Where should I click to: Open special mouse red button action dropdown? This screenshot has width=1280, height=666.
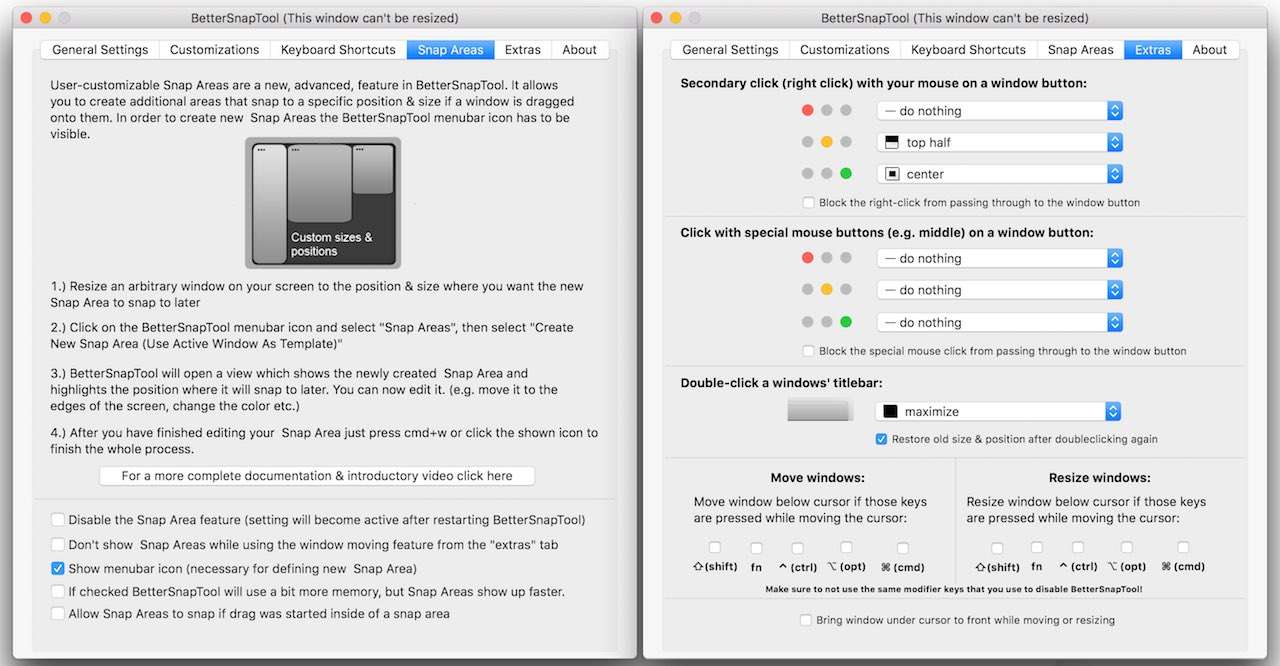pyautogui.click(x=1000, y=258)
